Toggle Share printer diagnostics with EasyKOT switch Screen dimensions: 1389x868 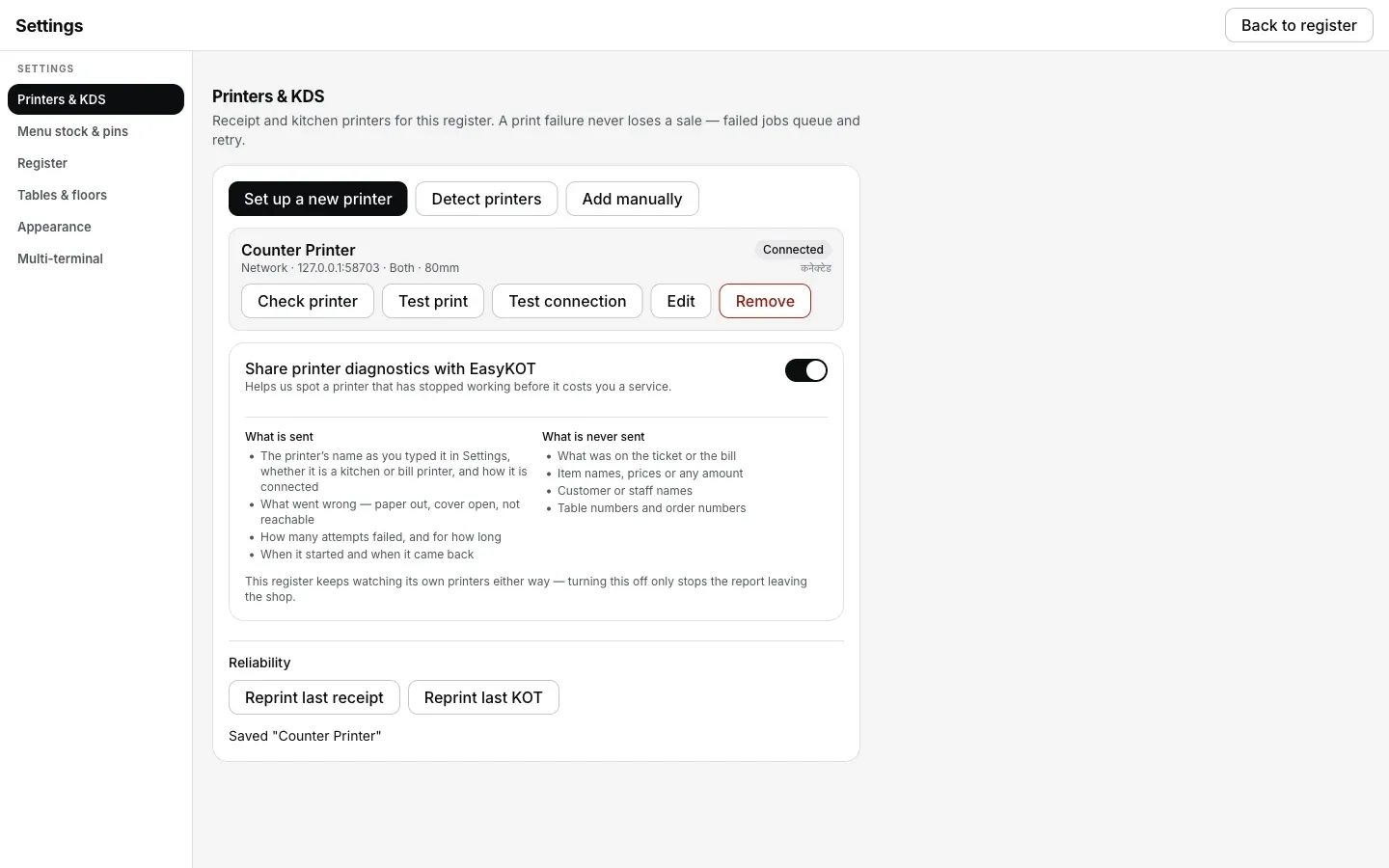806,370
